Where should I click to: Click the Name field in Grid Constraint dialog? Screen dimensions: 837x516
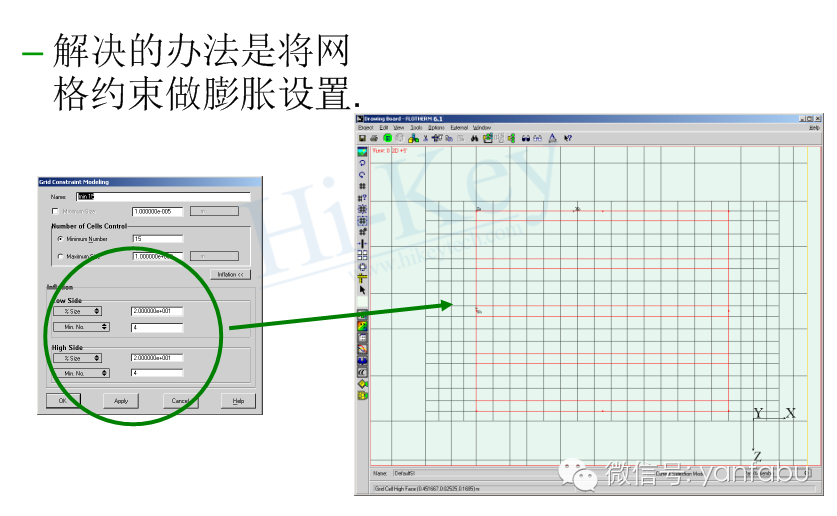[x=163, y=196]
